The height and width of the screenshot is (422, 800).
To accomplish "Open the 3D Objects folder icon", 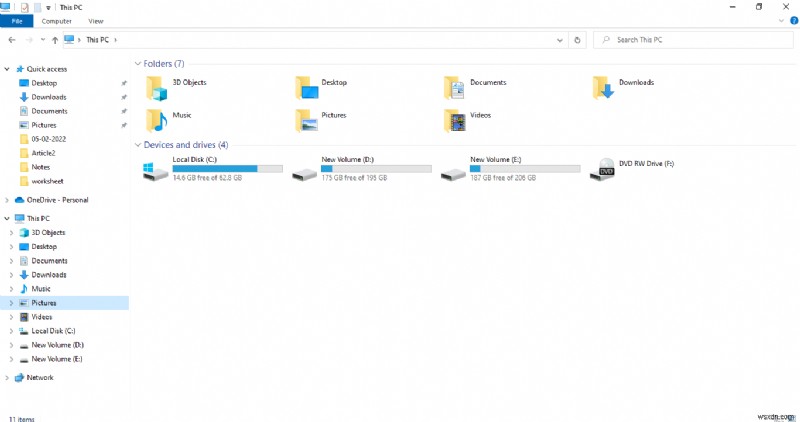I will [157, 88].
